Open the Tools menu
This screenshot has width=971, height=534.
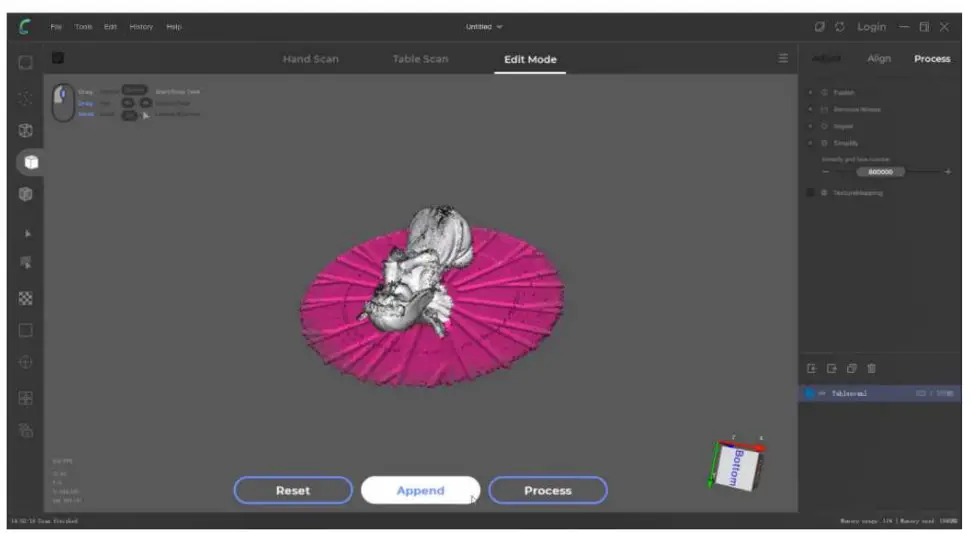[83, 27]
